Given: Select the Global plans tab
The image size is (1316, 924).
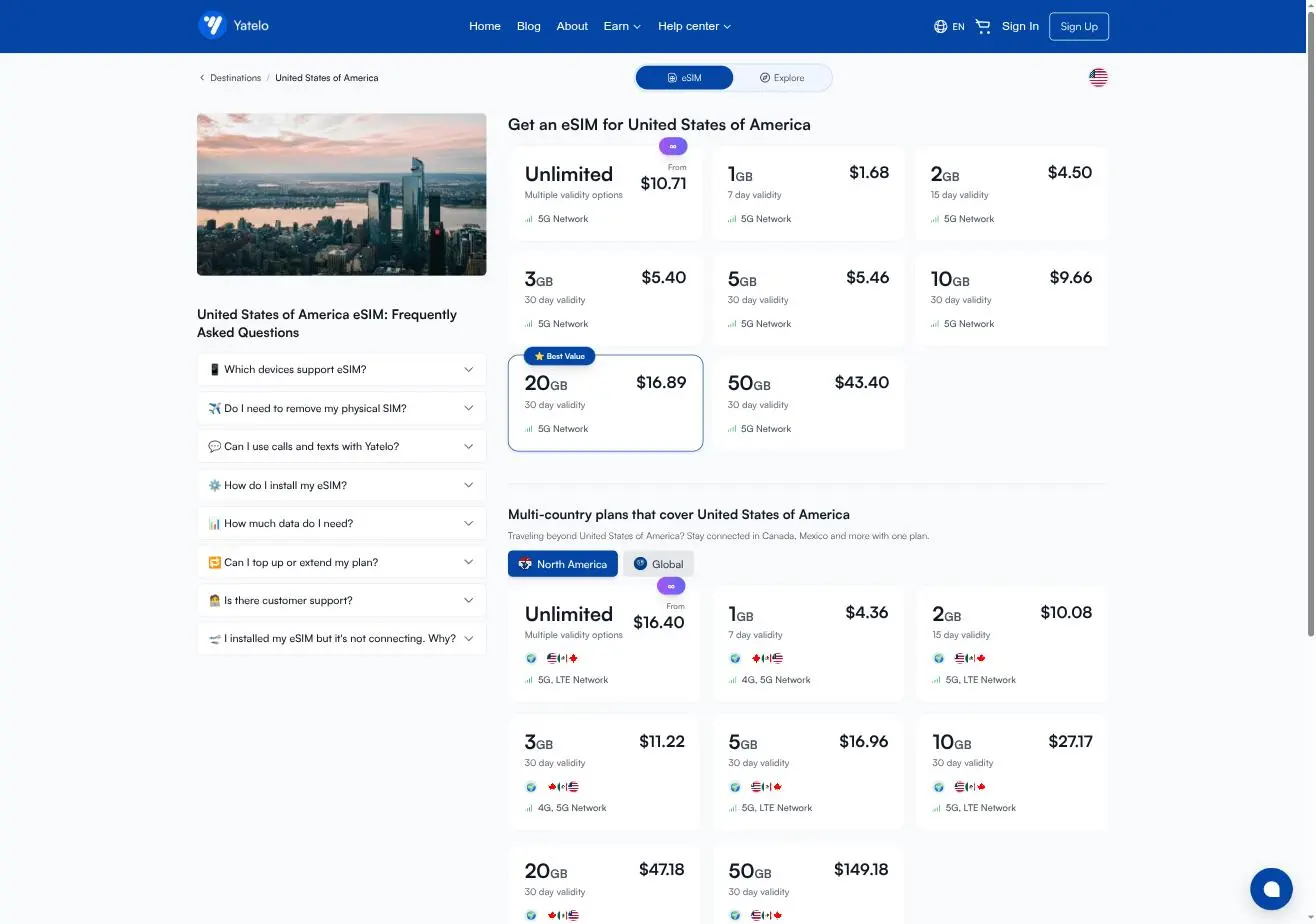Looking at the screenshot, I should point(658,564).
